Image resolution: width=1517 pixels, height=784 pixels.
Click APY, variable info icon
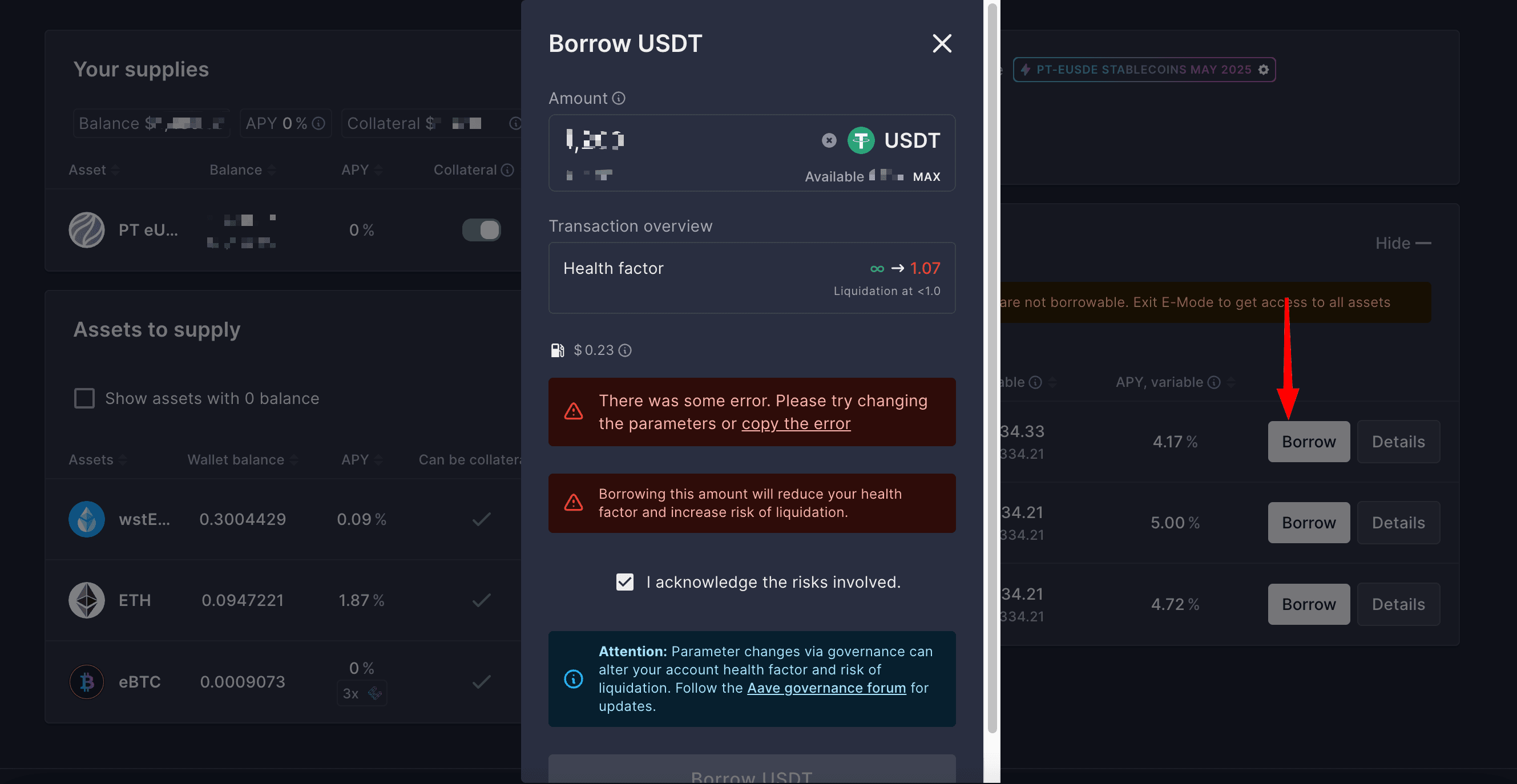pos(1214,382)
